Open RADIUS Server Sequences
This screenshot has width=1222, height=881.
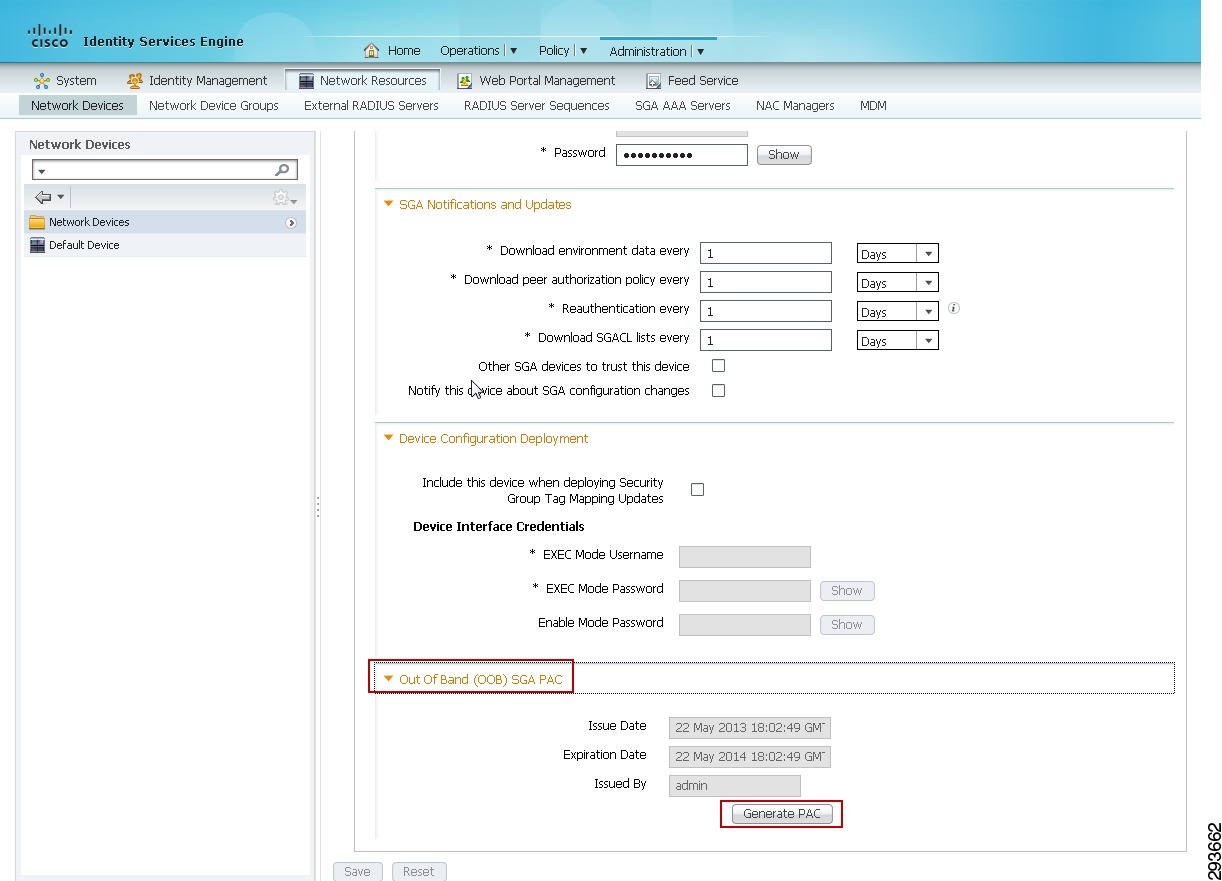(x=536, y=105)
